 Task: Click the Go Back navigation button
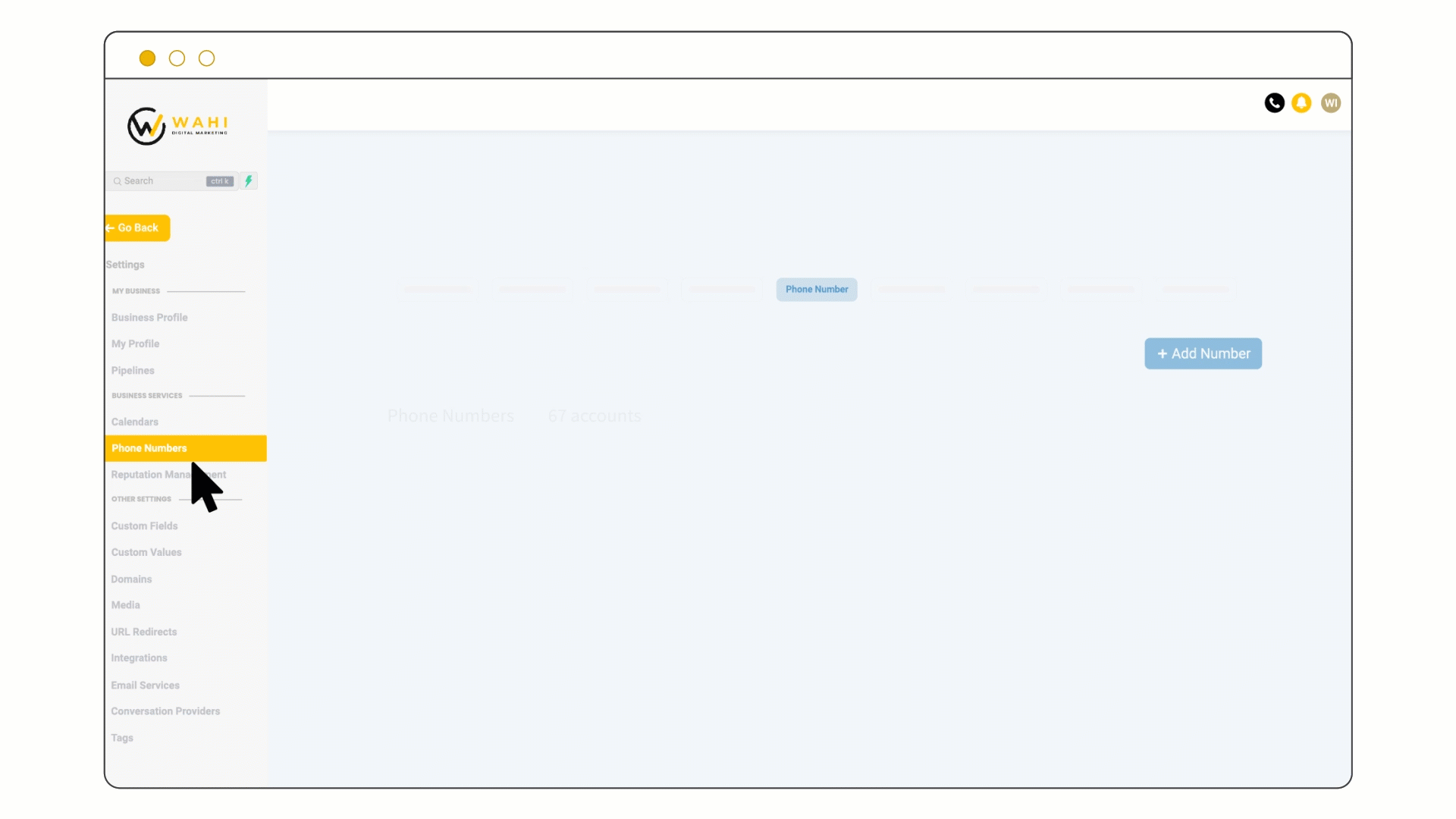click(137, 228)
